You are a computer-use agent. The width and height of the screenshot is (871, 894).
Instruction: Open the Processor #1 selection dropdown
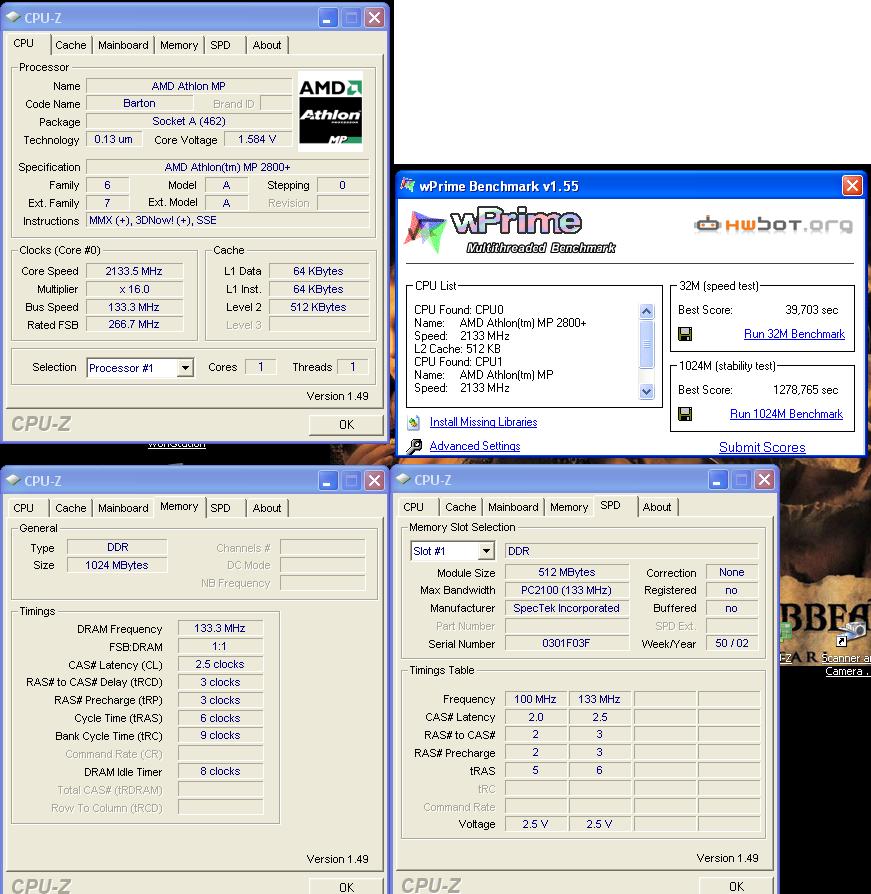[x=185, y=368]
